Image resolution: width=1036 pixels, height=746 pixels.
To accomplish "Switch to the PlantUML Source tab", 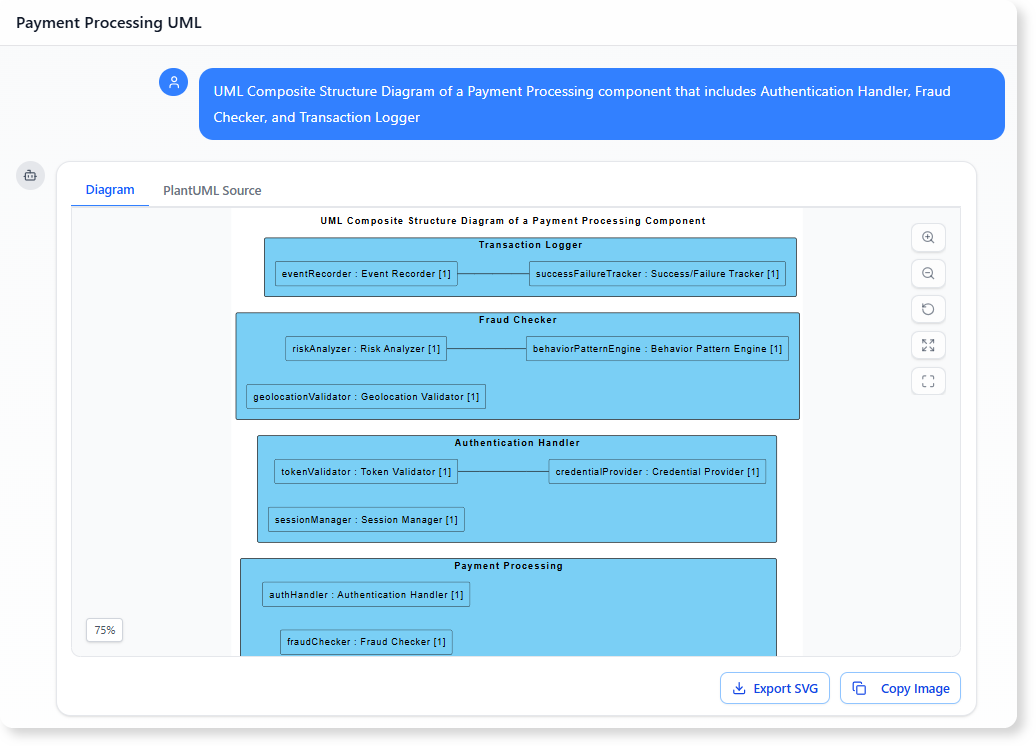I will click(x=212, y=190).
